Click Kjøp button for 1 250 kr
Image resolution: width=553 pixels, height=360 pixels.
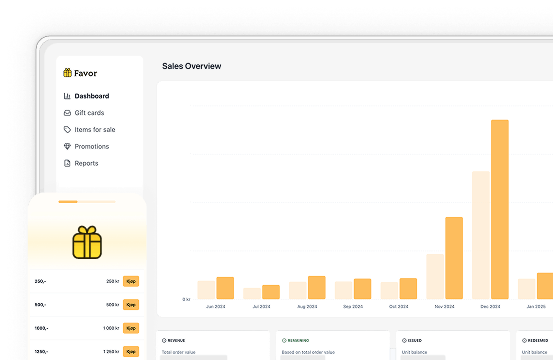pos(131,352)
